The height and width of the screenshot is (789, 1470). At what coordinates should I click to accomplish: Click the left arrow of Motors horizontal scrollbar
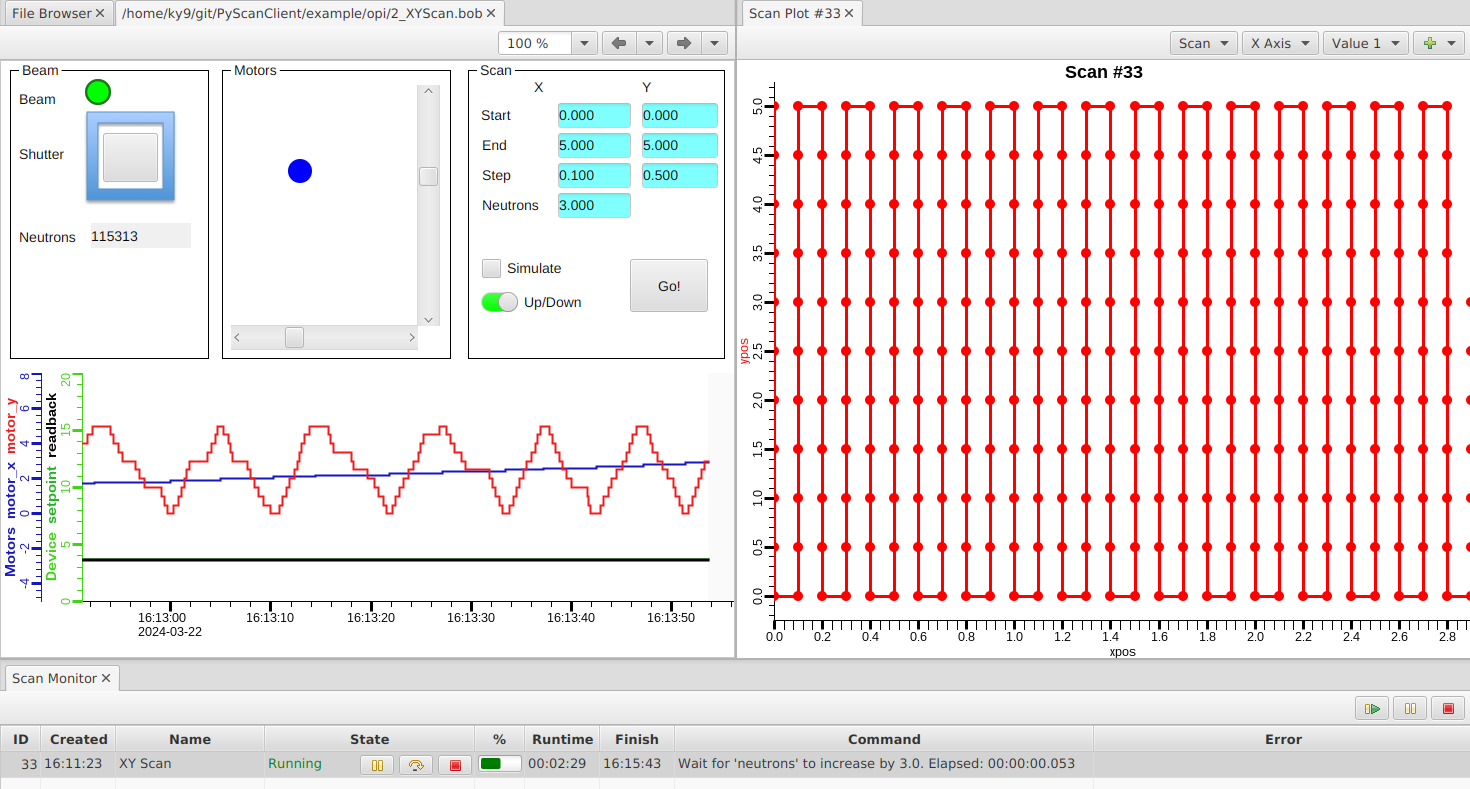tap(237, 338)
